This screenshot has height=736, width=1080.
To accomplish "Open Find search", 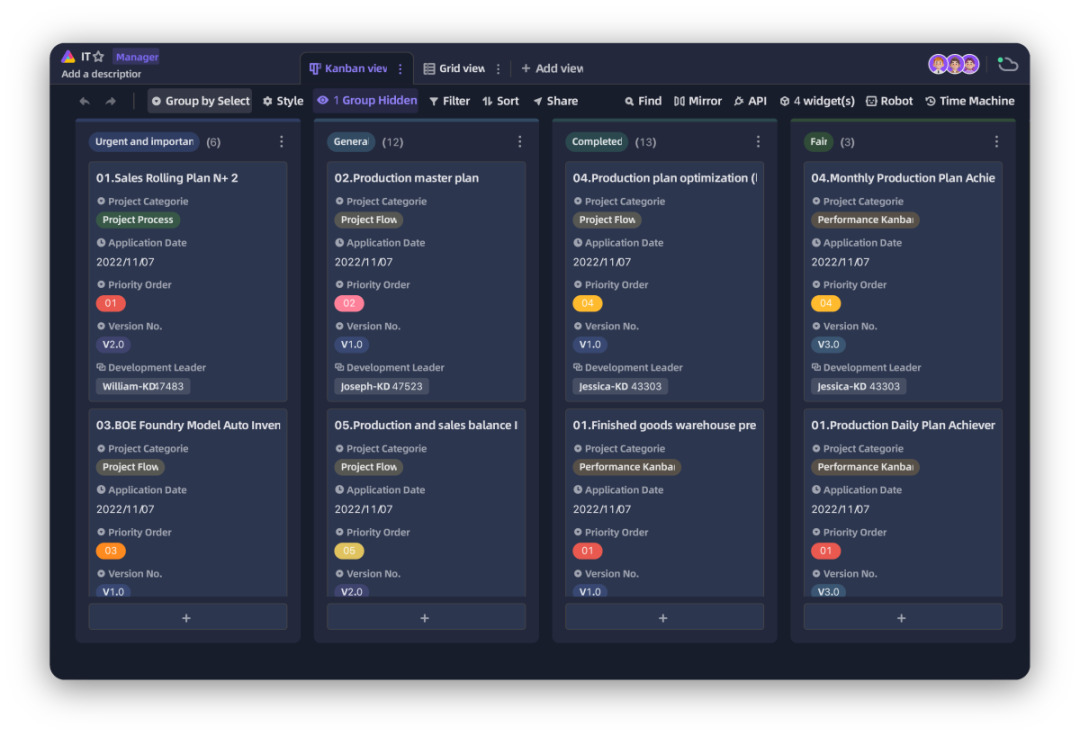I will coord(643,101).
